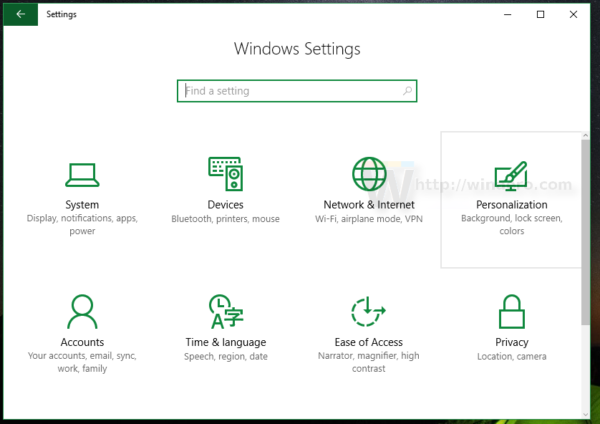Screen dimensions: 600x424
Task: Click the vertical scrollbar thumb
Action: pyautogui.click(x=585, y=232)
